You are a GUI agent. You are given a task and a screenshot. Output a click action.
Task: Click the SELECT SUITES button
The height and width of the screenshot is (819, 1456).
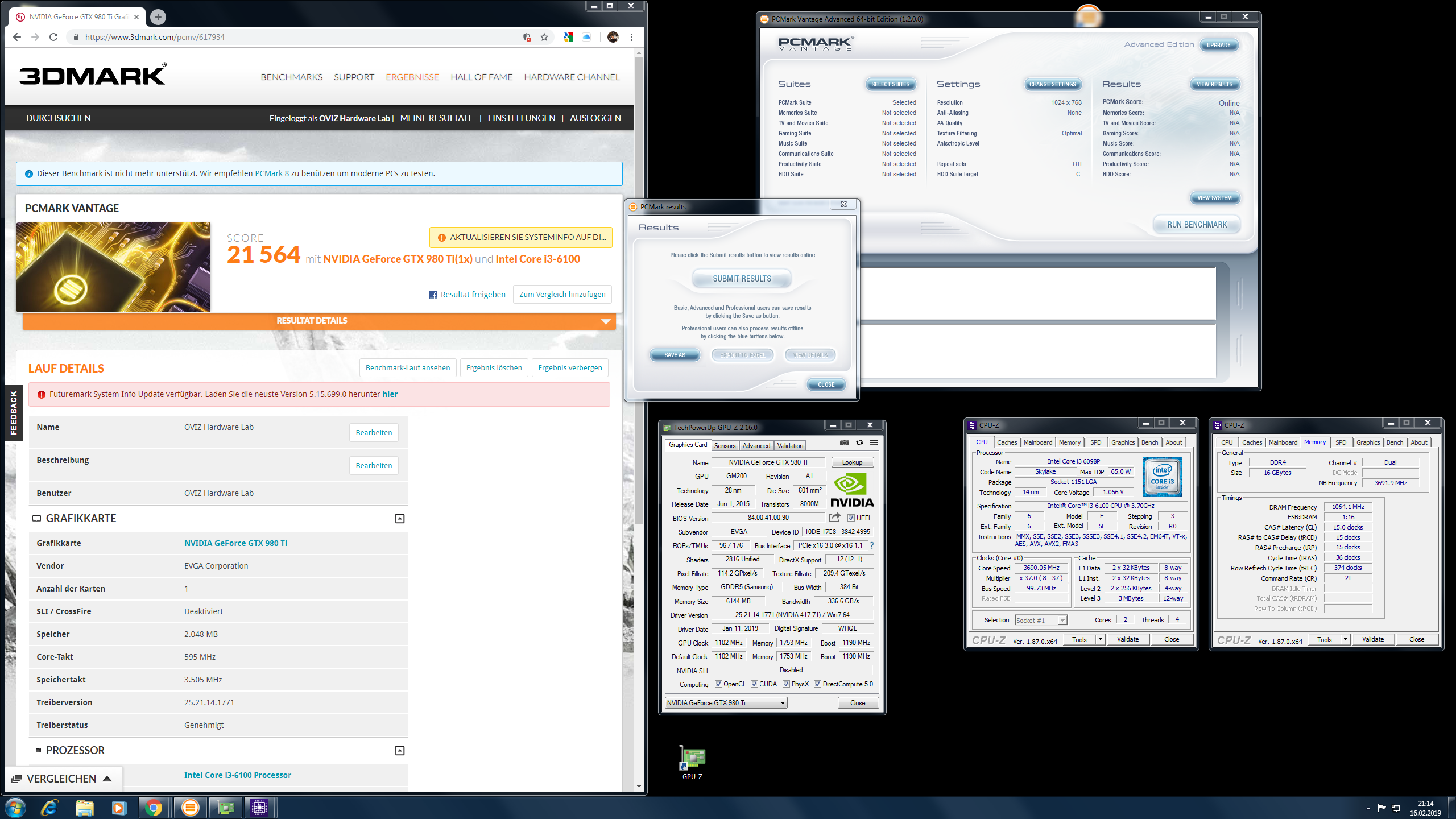890,85
